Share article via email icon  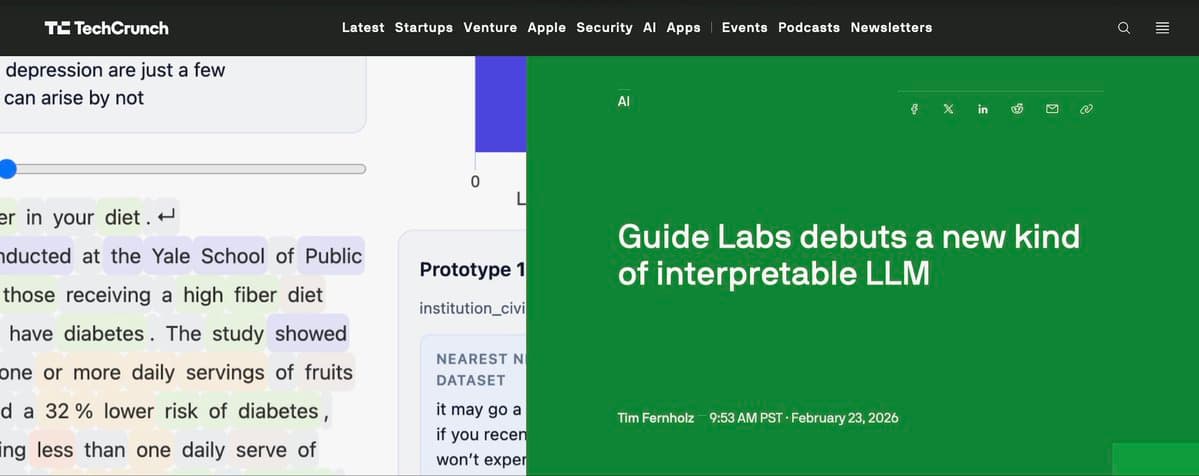1052,109
